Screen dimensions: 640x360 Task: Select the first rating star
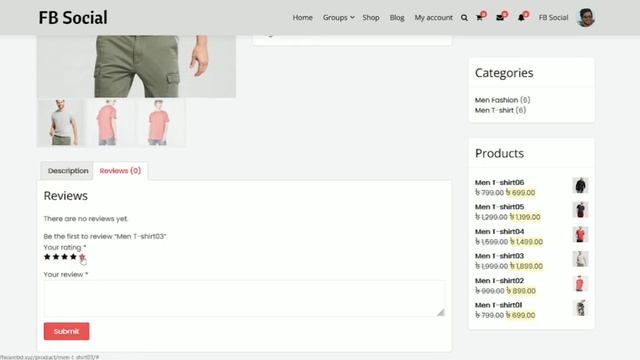click(47, 257)
